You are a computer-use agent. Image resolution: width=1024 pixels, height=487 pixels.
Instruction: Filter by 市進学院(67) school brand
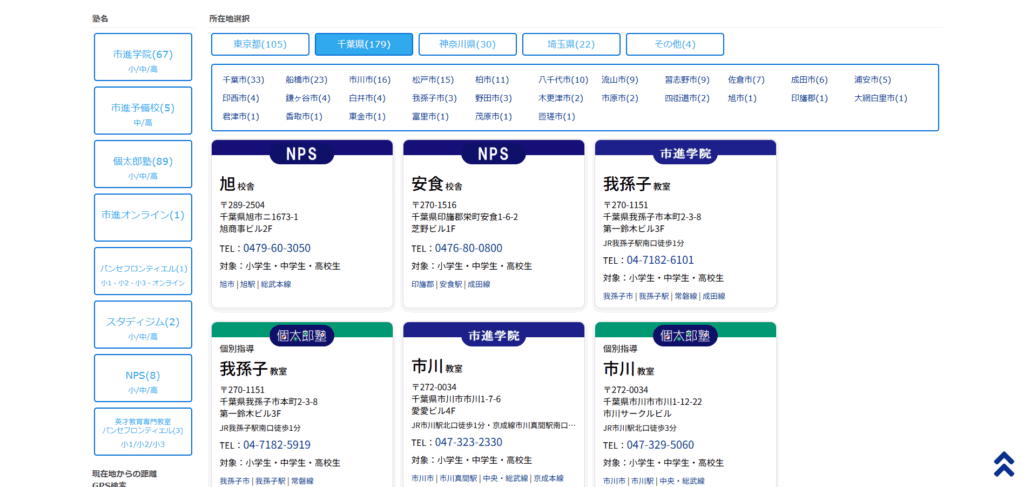pyautogui.click(x=143, y=57)
